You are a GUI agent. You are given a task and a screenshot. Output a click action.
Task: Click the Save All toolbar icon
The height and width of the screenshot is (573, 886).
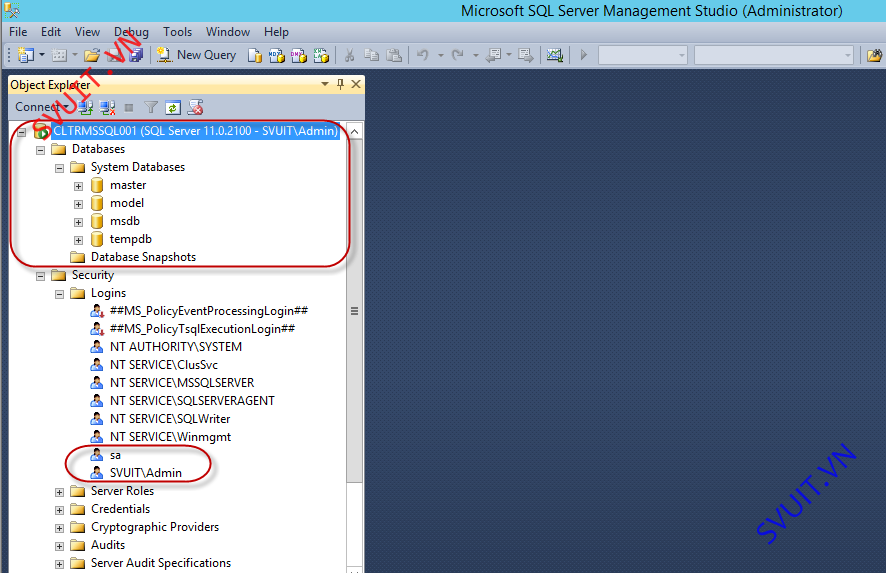click(136, 55)
